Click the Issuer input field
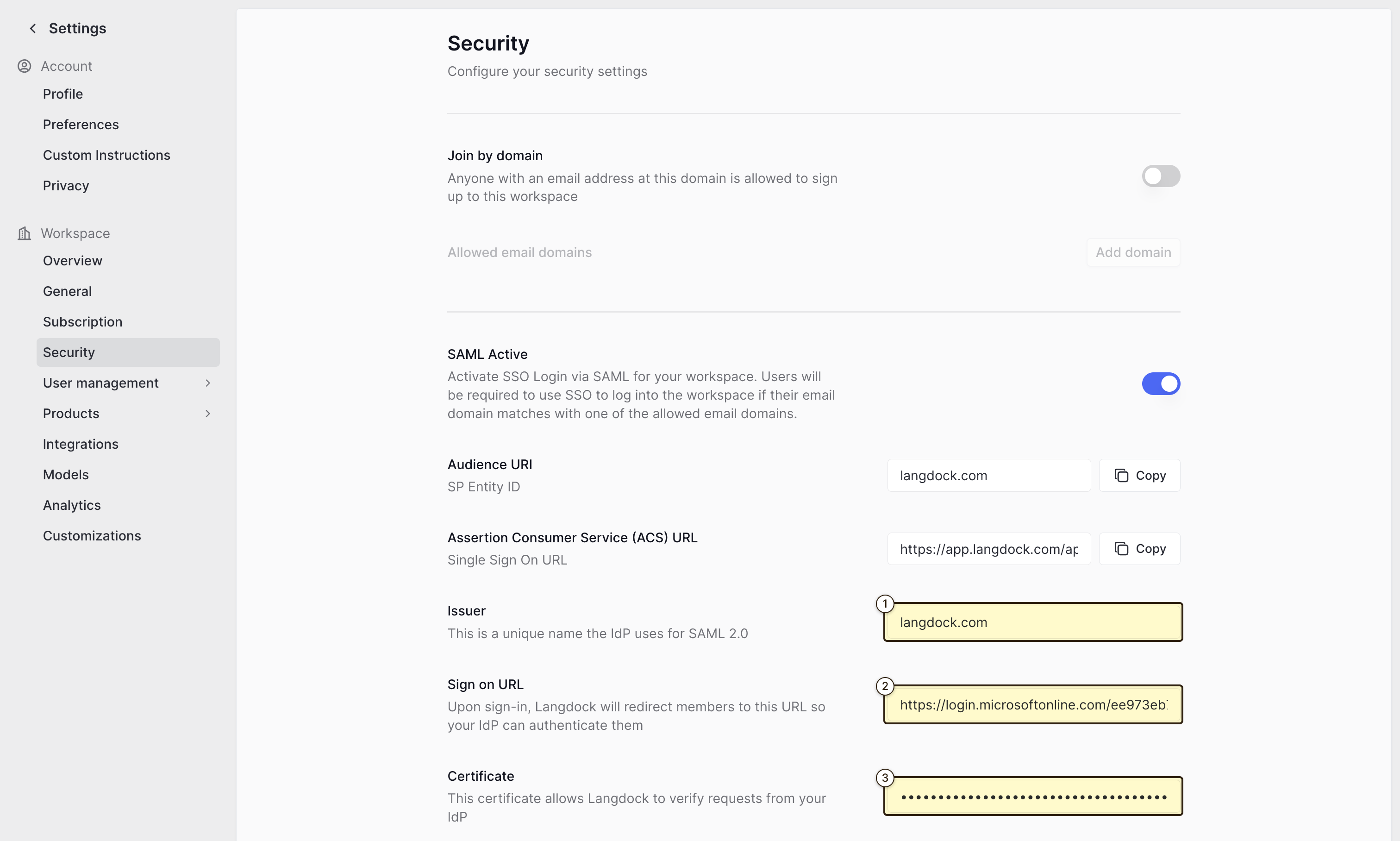Viewport: 1400px width, 841px height. coord(1033,622)
